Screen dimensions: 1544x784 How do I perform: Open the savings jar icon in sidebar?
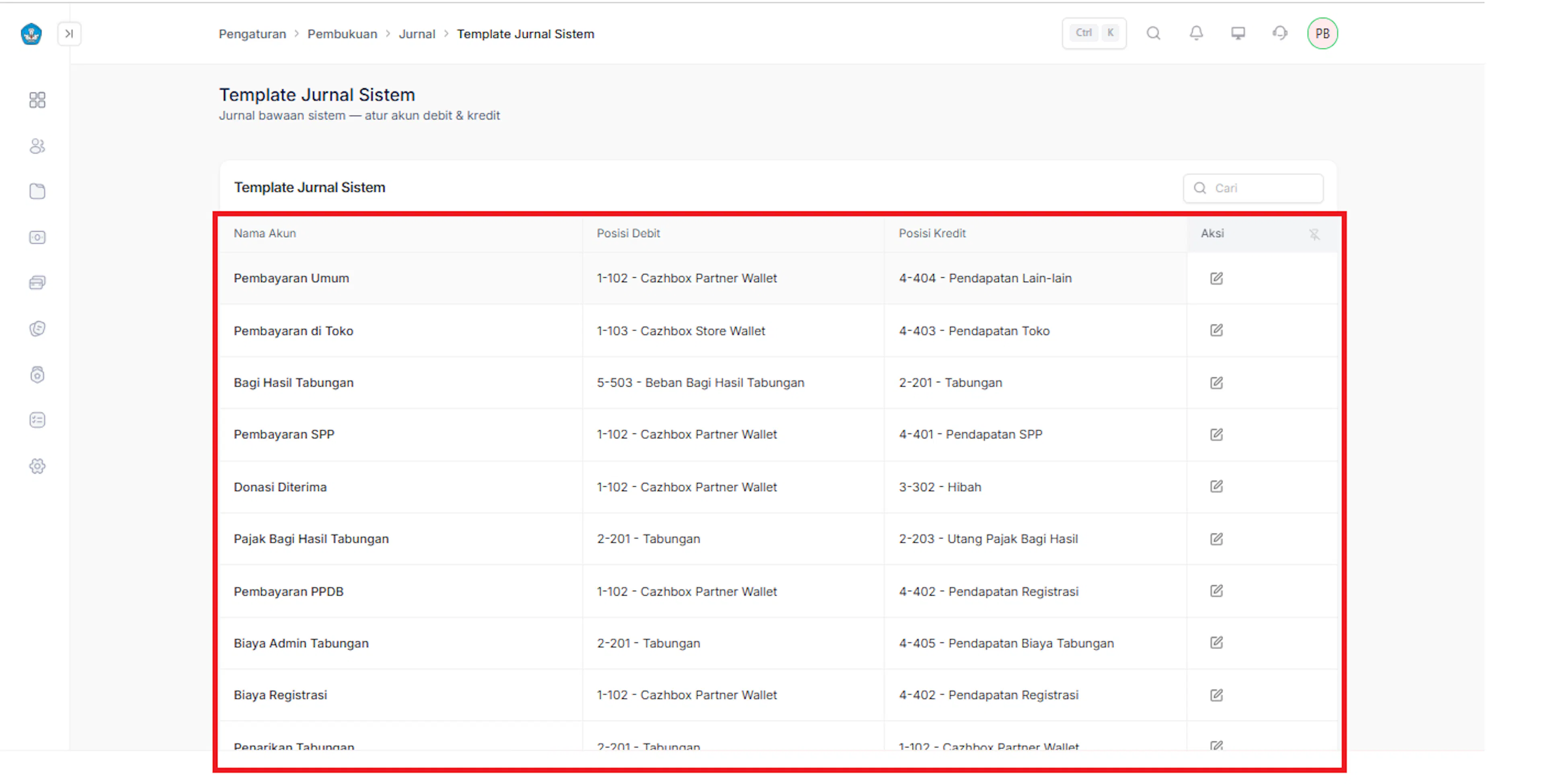coord(37,375)
